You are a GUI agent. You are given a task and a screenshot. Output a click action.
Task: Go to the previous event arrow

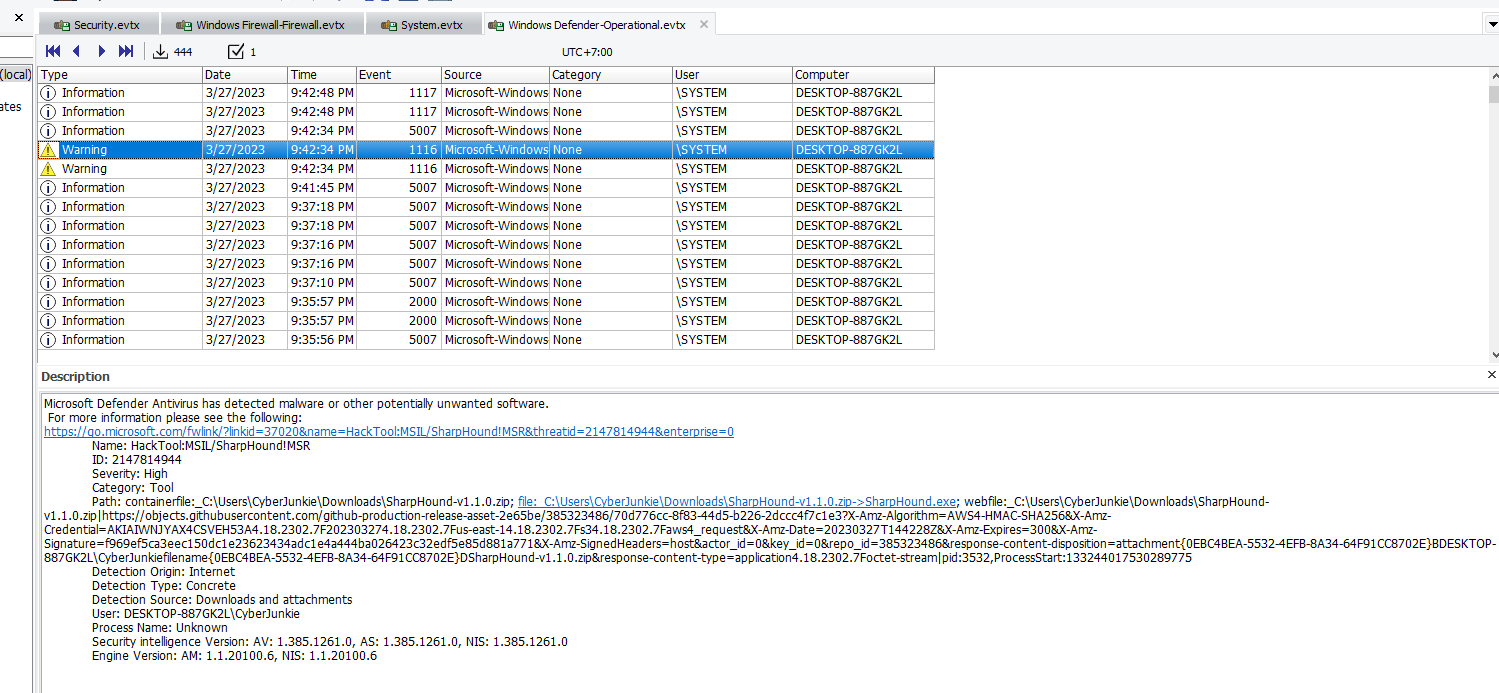[x=77, y=51]
